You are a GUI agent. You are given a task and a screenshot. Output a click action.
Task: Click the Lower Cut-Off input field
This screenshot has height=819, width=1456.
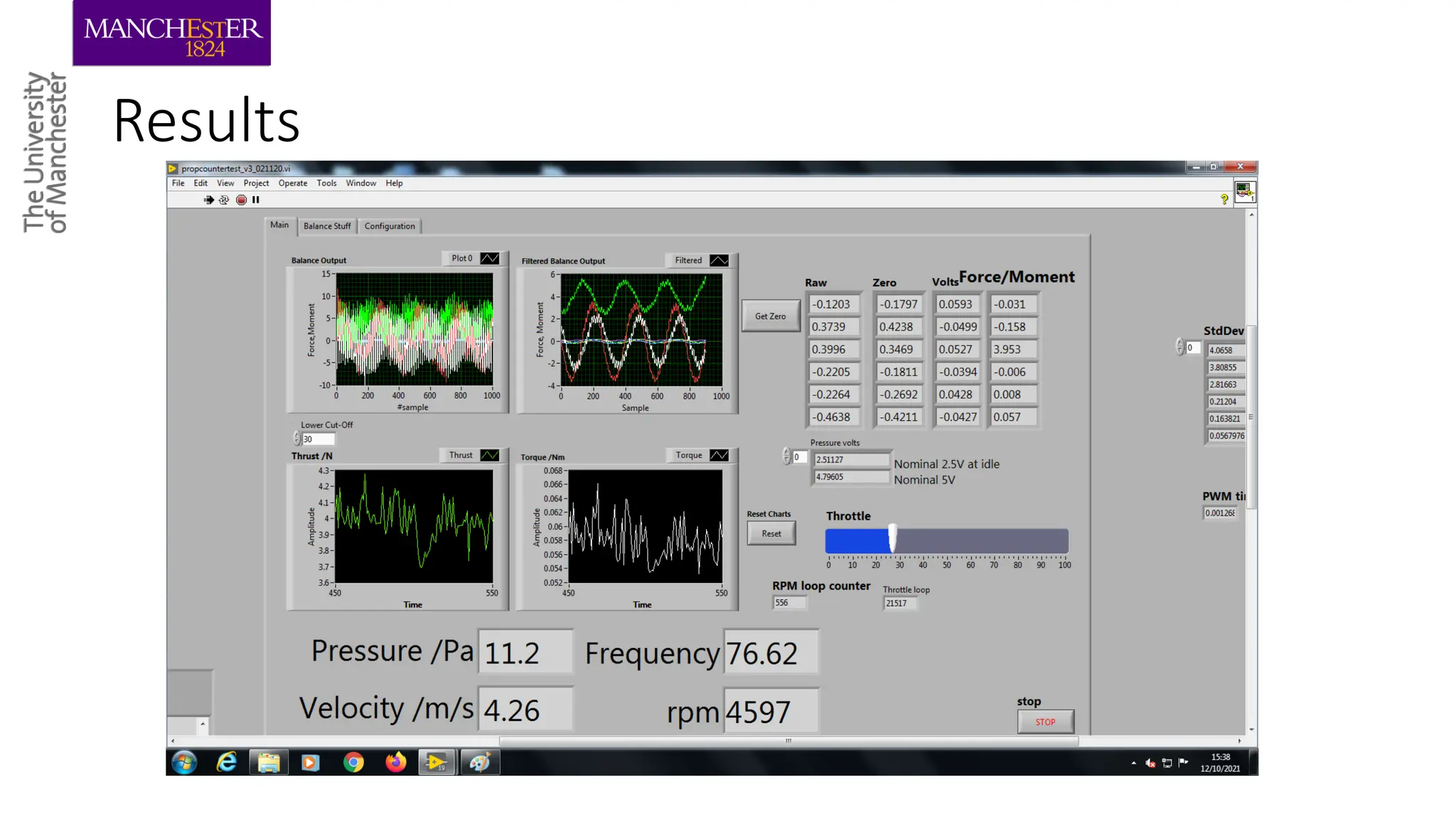pos(318,439)
